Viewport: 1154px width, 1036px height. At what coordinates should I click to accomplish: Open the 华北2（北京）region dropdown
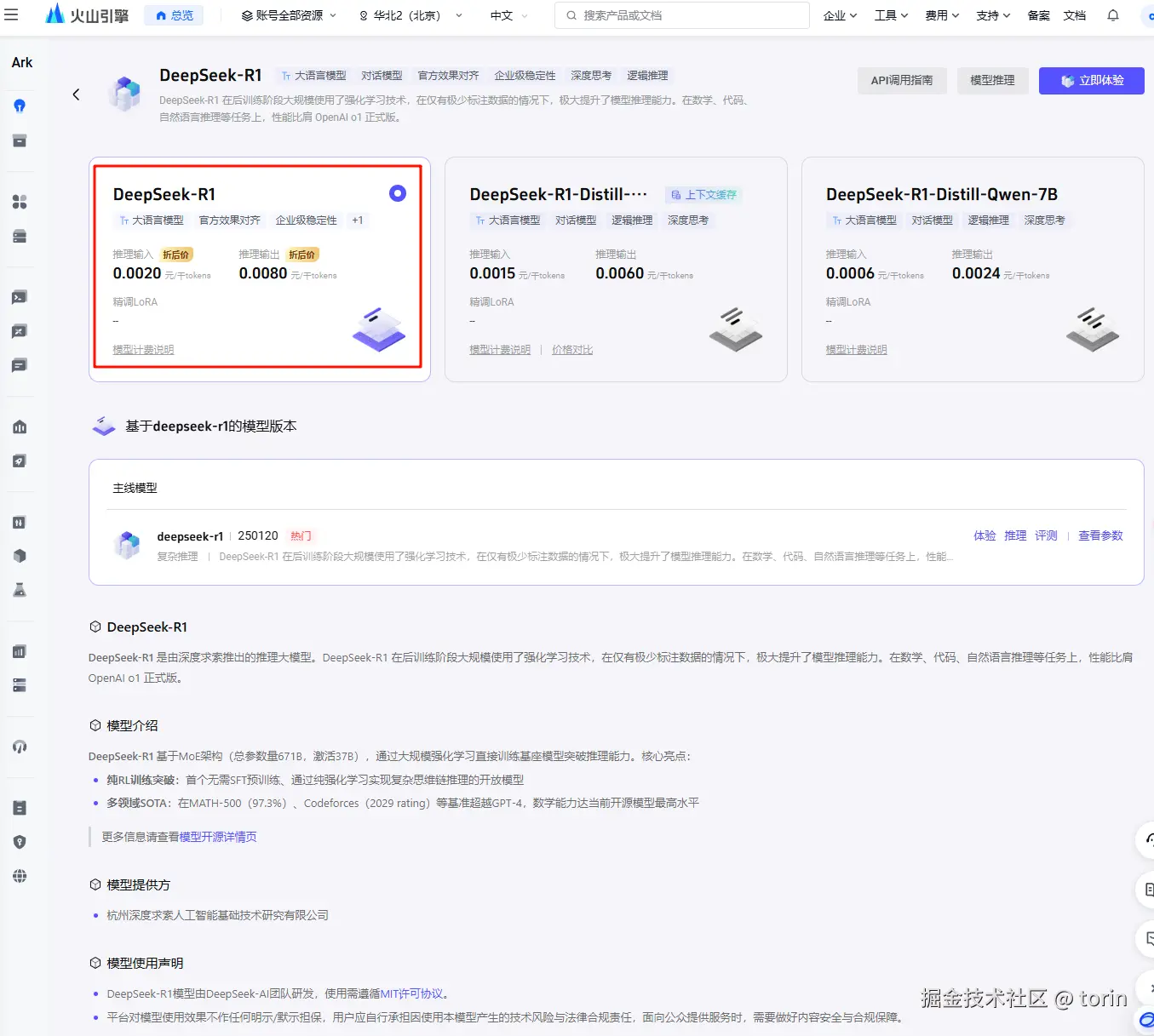pos(411,15)
